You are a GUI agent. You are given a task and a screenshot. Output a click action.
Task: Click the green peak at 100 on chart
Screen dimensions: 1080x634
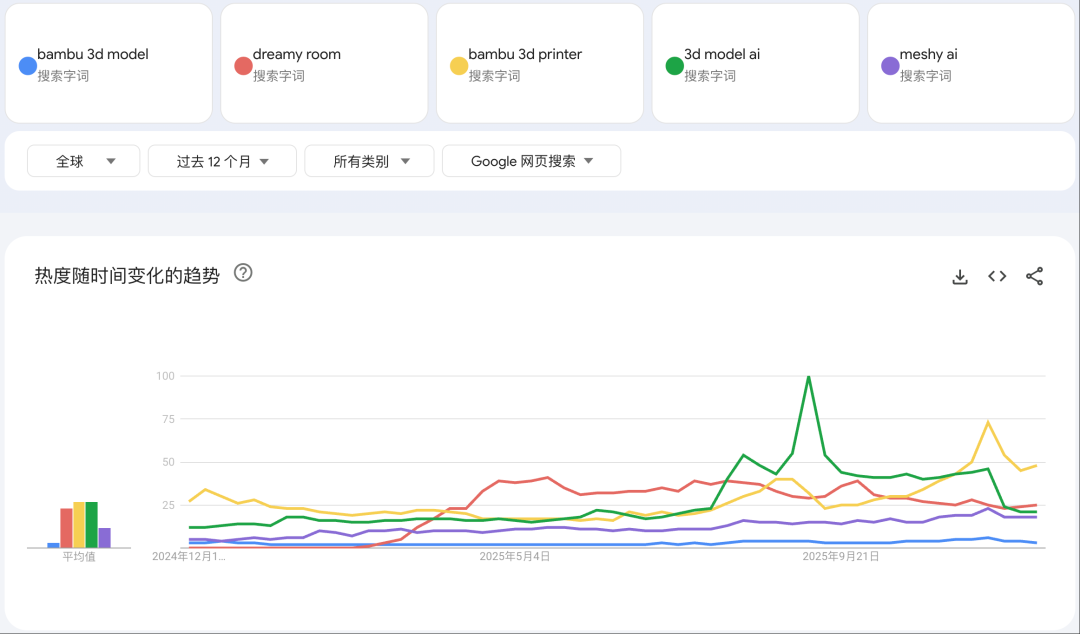[x=808, y=377]
